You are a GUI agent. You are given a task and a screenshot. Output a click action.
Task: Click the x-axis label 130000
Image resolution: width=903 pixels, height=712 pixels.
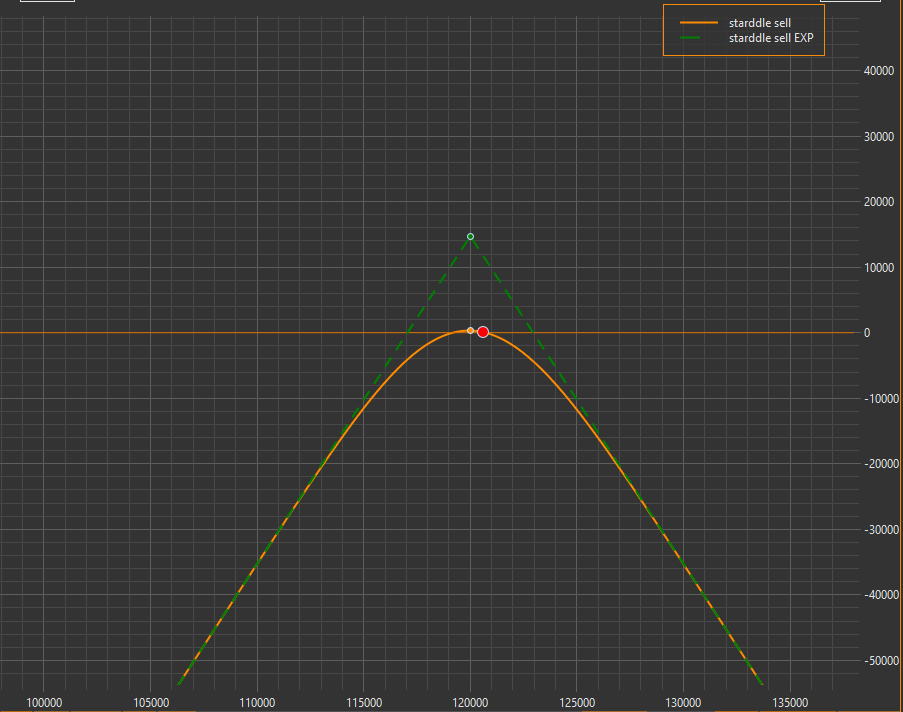(x=684, y=703)
